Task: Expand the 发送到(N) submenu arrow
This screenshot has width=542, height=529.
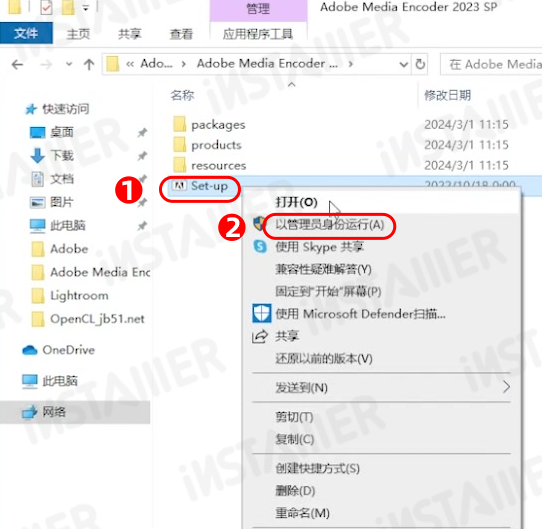Action: pos(506,387)
